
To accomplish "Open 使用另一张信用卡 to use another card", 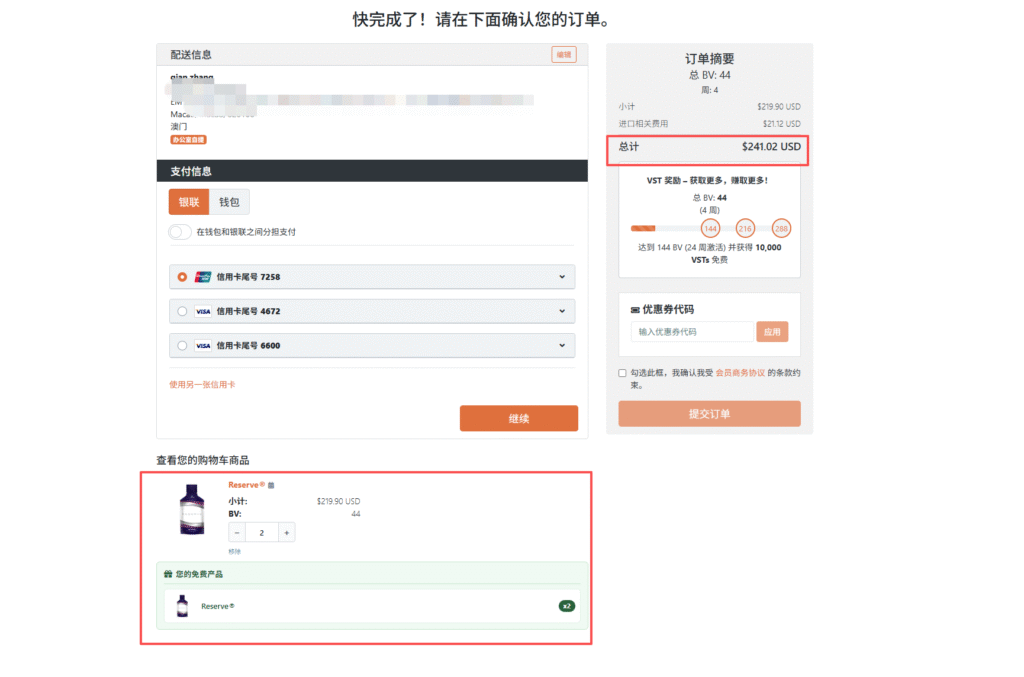I will click(202, 382).
